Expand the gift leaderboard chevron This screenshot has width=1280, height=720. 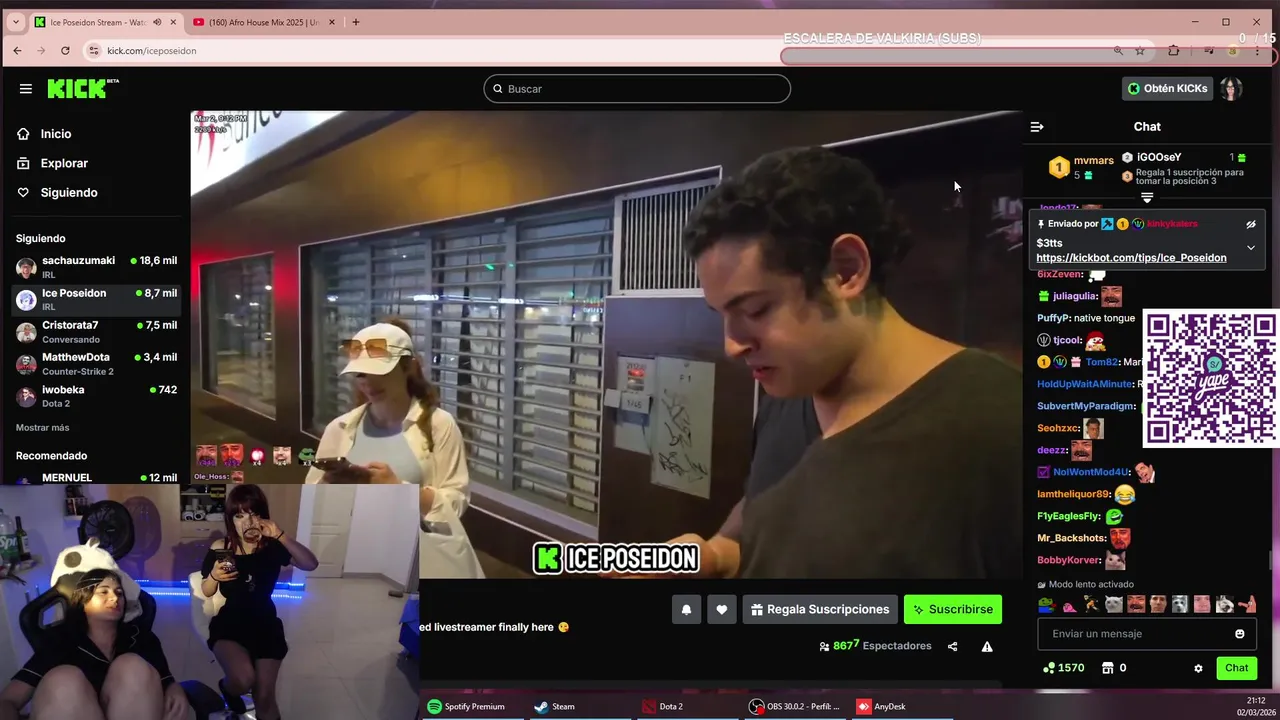(1147, 198)
